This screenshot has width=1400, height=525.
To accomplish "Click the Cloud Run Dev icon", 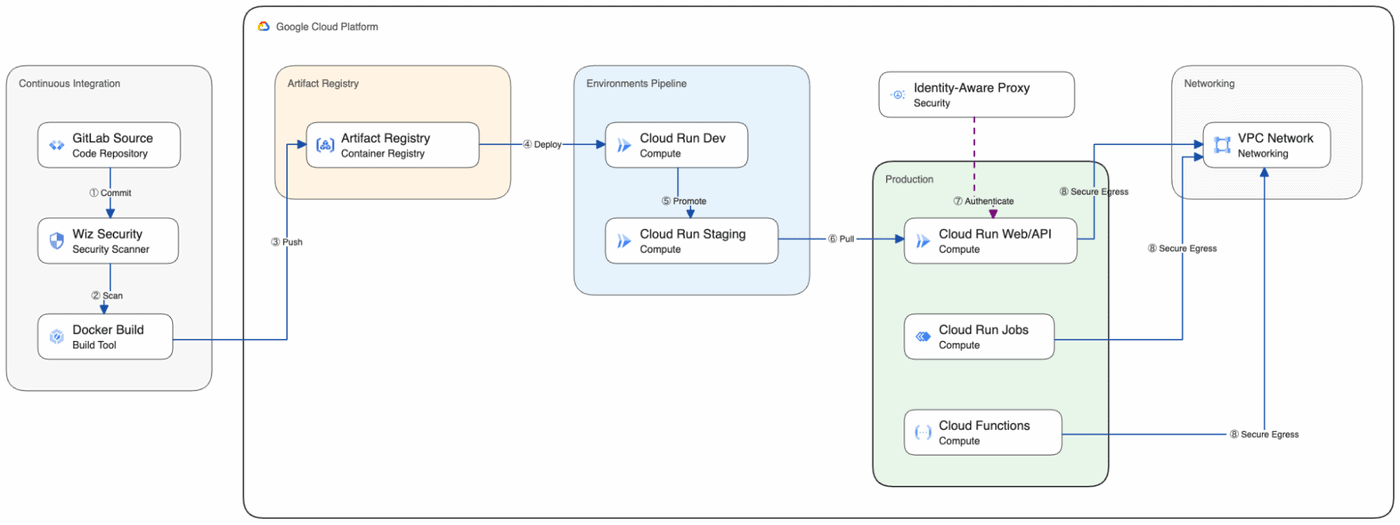I will tap(624, 145).
